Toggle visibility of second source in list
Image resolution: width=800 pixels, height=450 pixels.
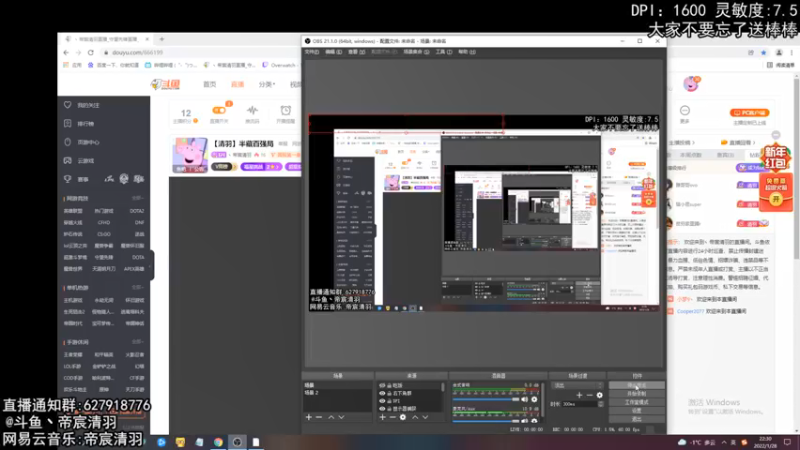[382, 393]
